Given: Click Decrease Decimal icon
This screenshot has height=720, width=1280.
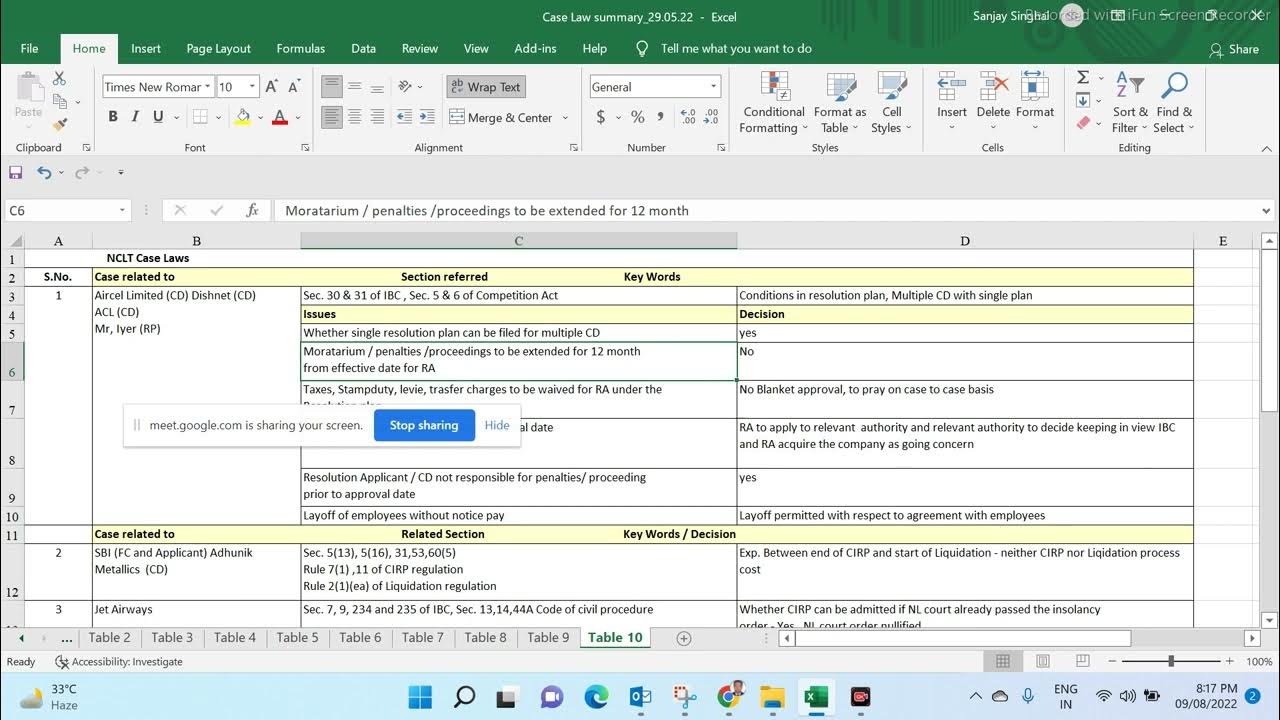Looking at the screenshot, I should click(711, 117).
